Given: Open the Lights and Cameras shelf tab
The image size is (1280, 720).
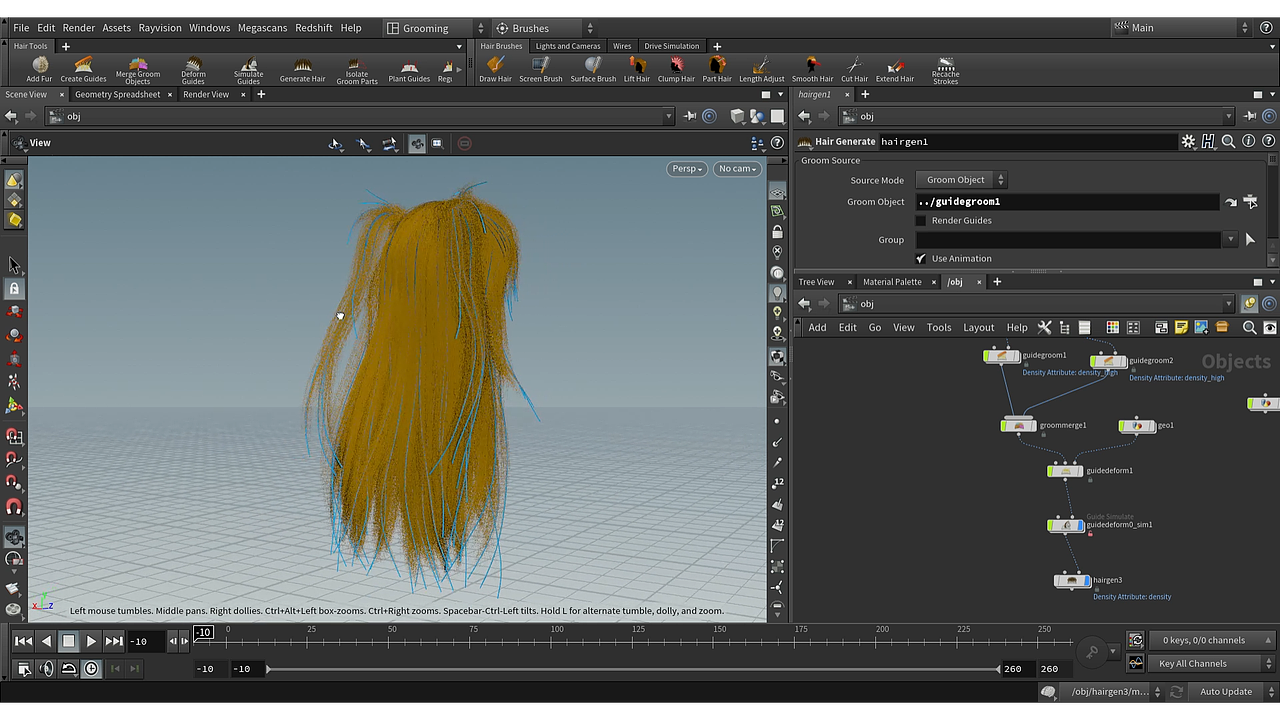Looking at the screenshot, I should tap(568, 46).
